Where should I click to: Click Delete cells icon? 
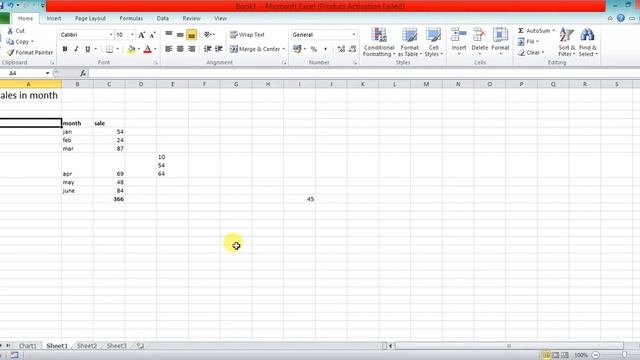480,35
